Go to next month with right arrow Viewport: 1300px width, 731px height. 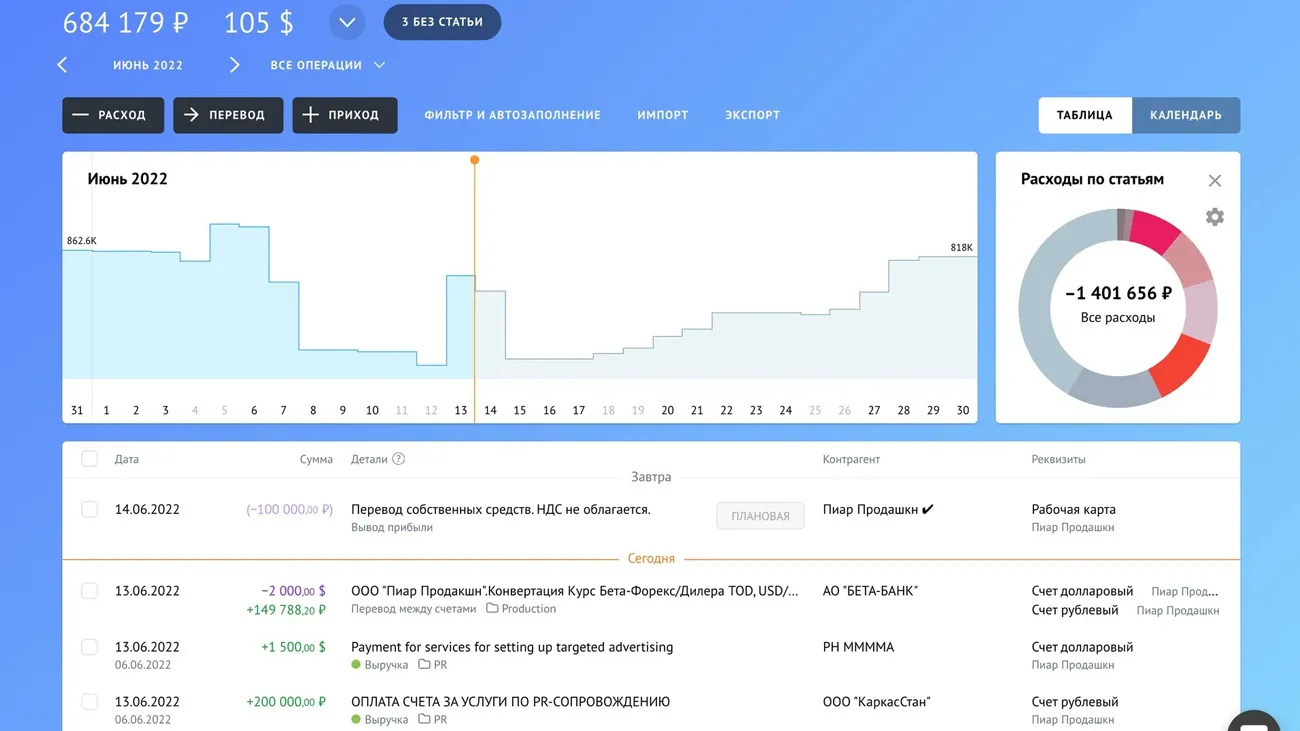click(234, 65)
